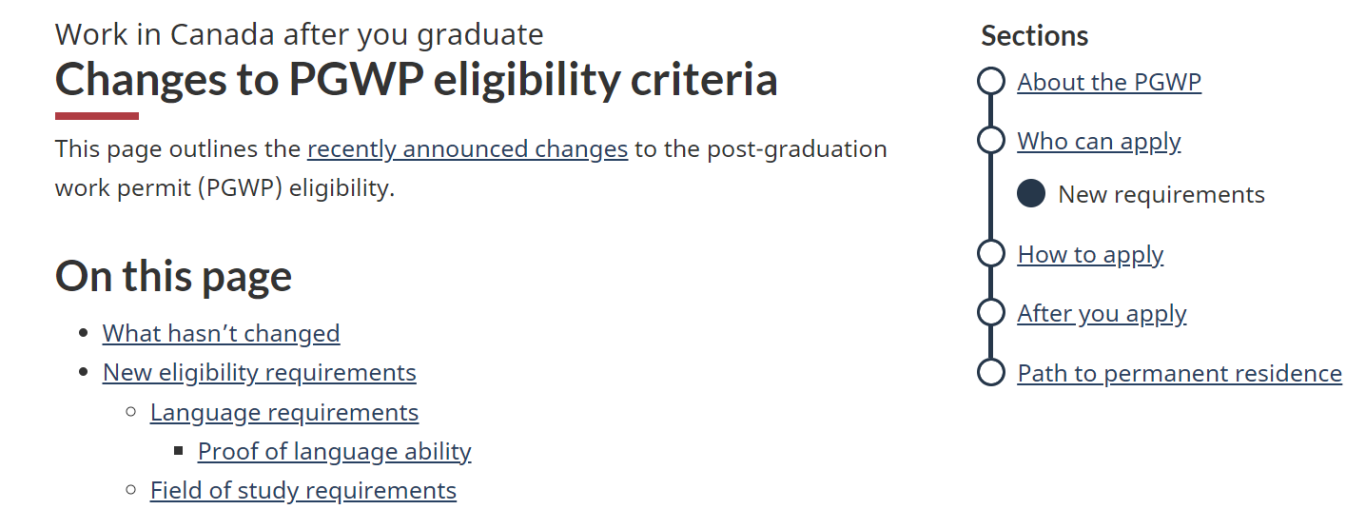Click the circle marker beside Who can apply

(990, 141)
